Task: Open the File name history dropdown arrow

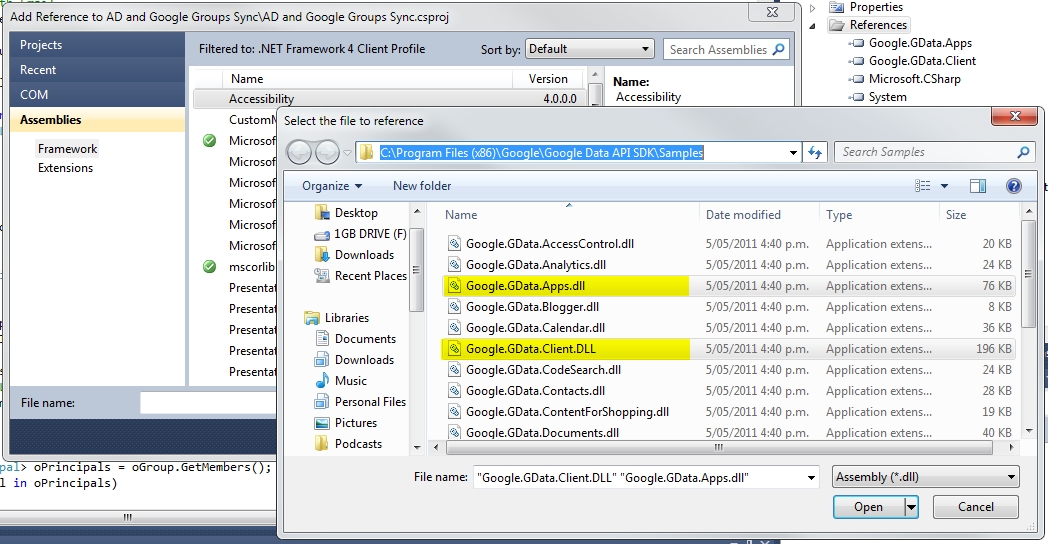Action: pyautogui.click(x=811, y=478)
